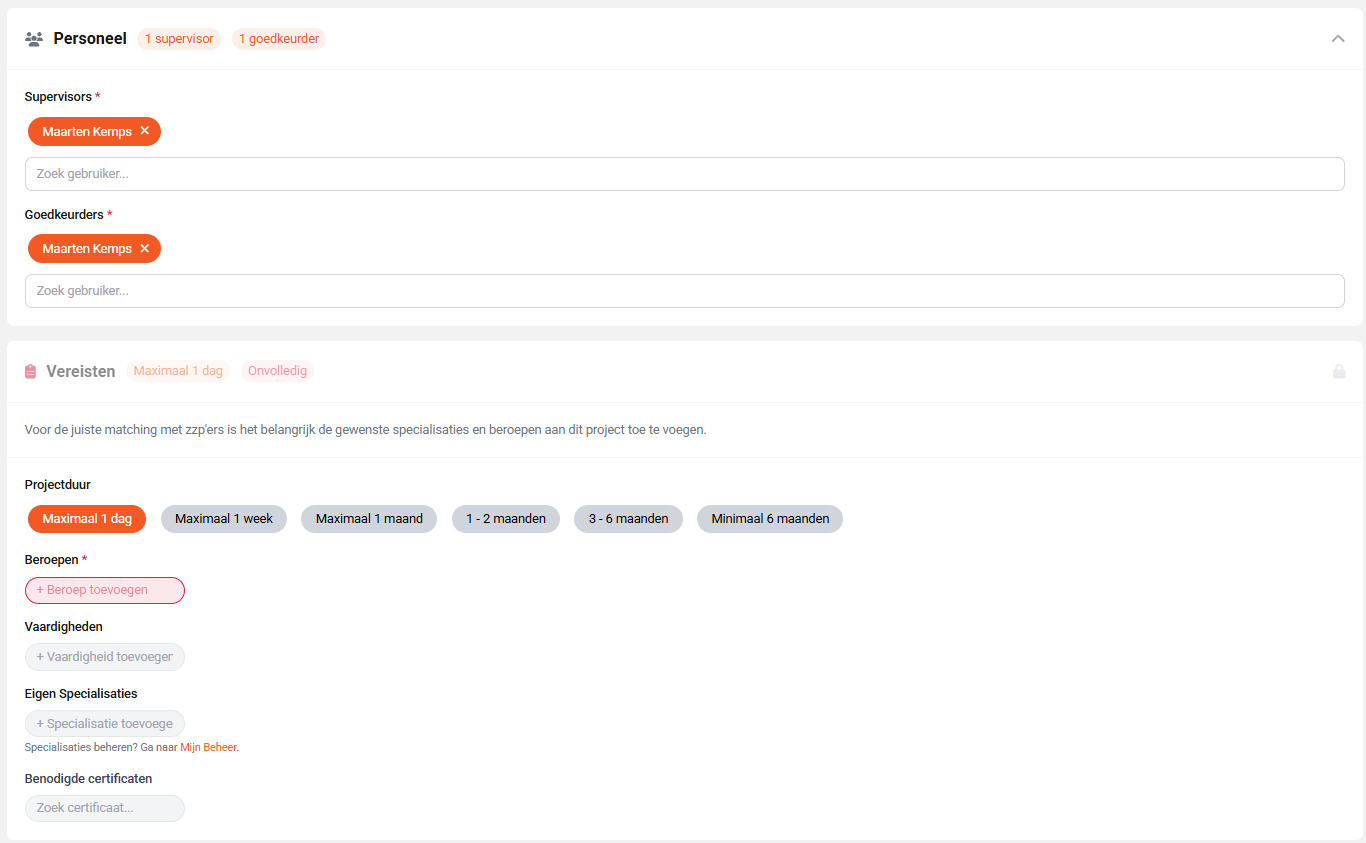Follow the Mijn Beheer link
This screenshot has height=843, width=1366.
pyautogui.click(x=208, y=747)
